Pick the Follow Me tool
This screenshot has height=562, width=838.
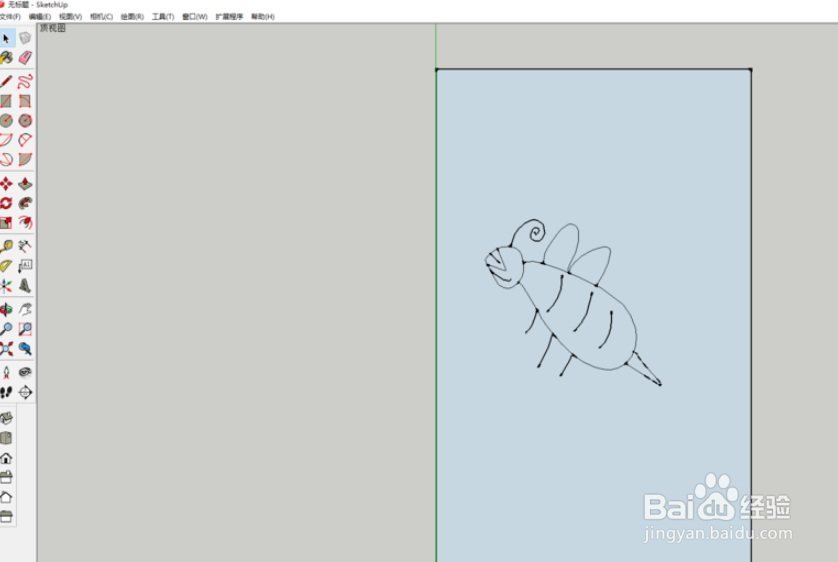pyautogui.click(x=25, y=203)
